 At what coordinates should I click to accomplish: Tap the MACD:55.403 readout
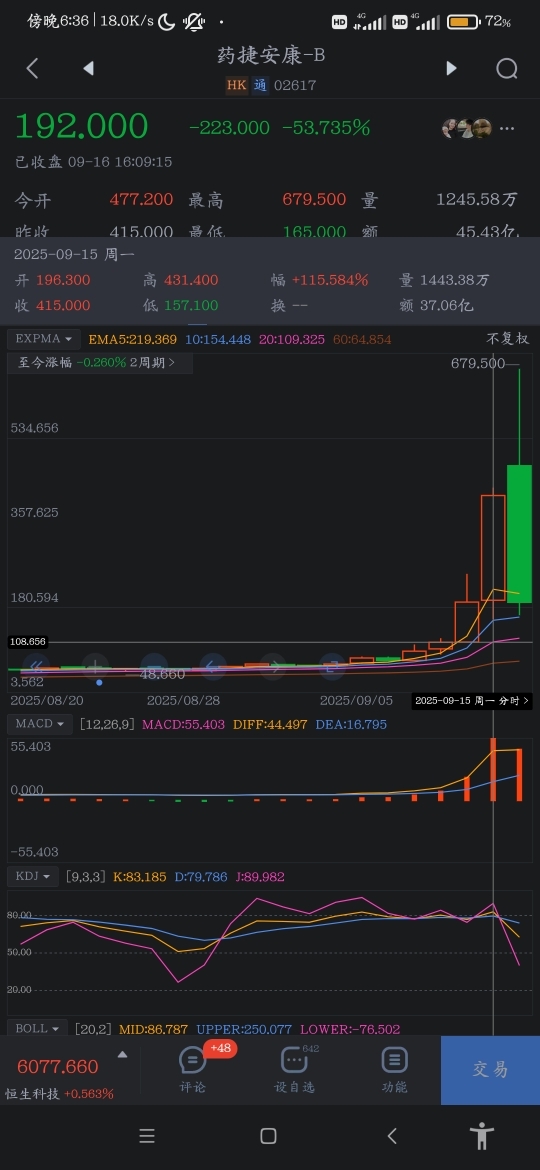(183, 725)
